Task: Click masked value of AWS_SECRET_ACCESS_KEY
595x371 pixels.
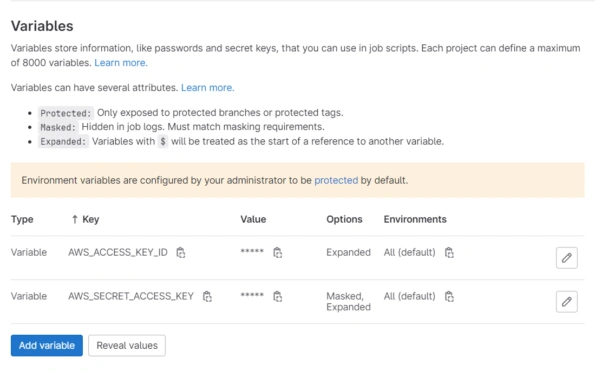Action: click(252, 295)
